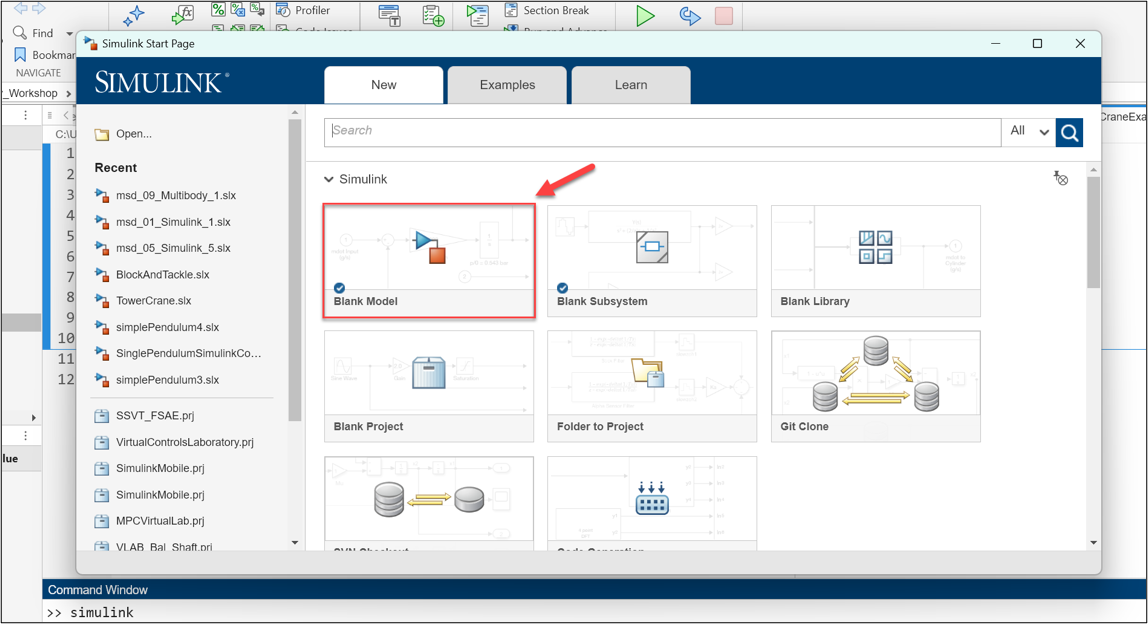Image resolution: width=1148 pixels, height=624 pixels.
Task: Open the All filter dropdown beside search
Action: click(1029, 131)
